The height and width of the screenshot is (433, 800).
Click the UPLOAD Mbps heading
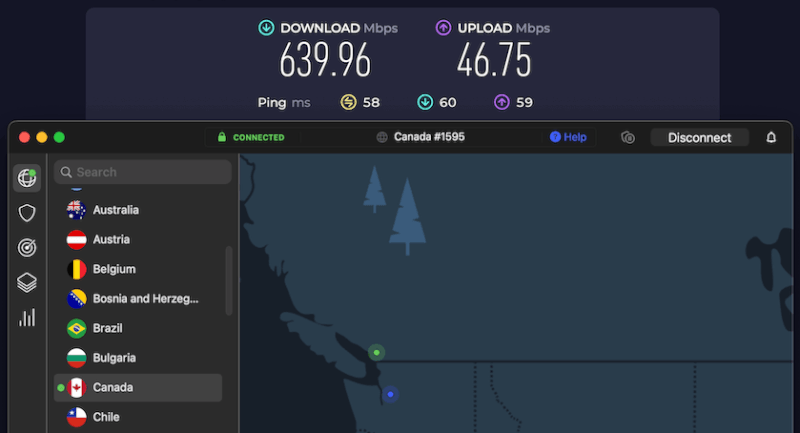pos(504,28)
